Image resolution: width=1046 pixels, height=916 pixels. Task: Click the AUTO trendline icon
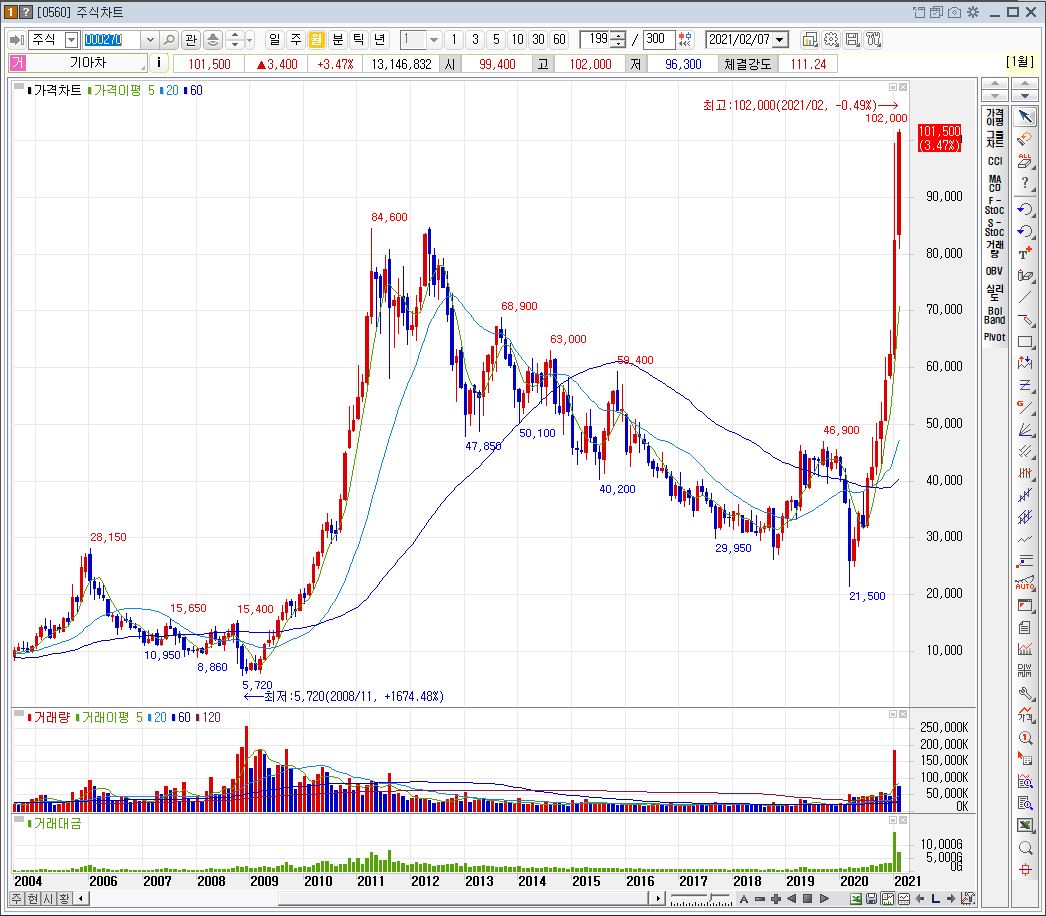click(x=1025, y=584)
